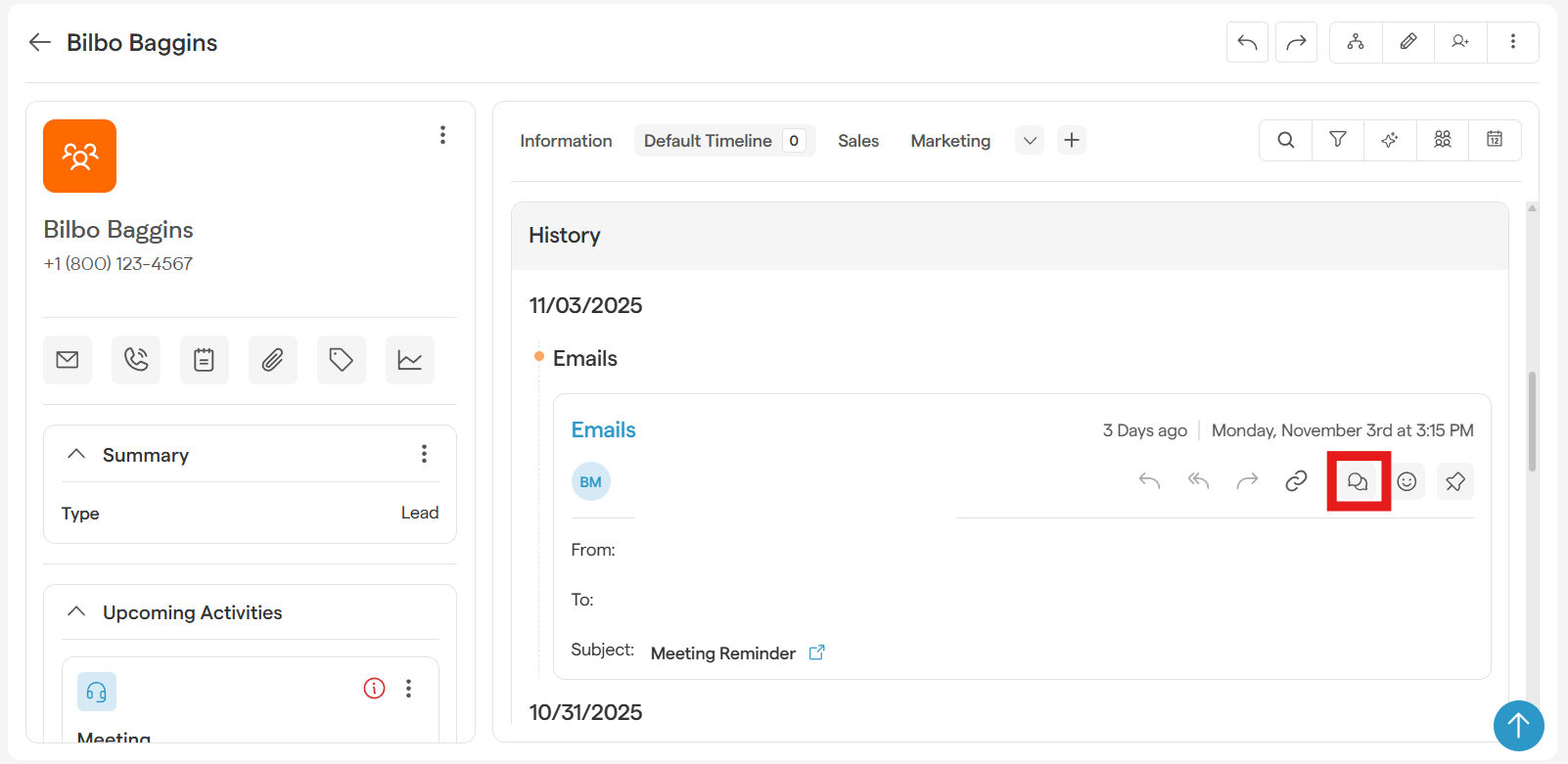Collapse the Upcoming Activities section
The height and width of the screenshot is (764, 1568).
click(x=76, y=612)
